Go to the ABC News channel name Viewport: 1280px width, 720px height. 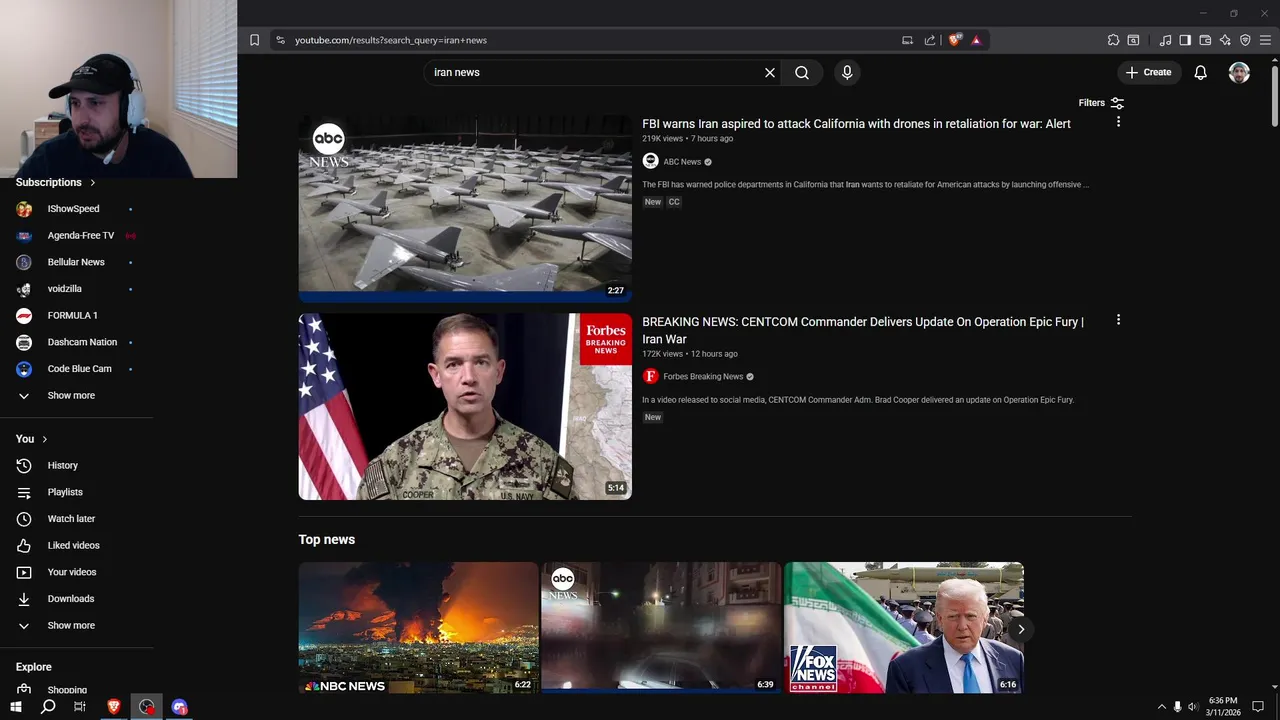tap(682, 162)
